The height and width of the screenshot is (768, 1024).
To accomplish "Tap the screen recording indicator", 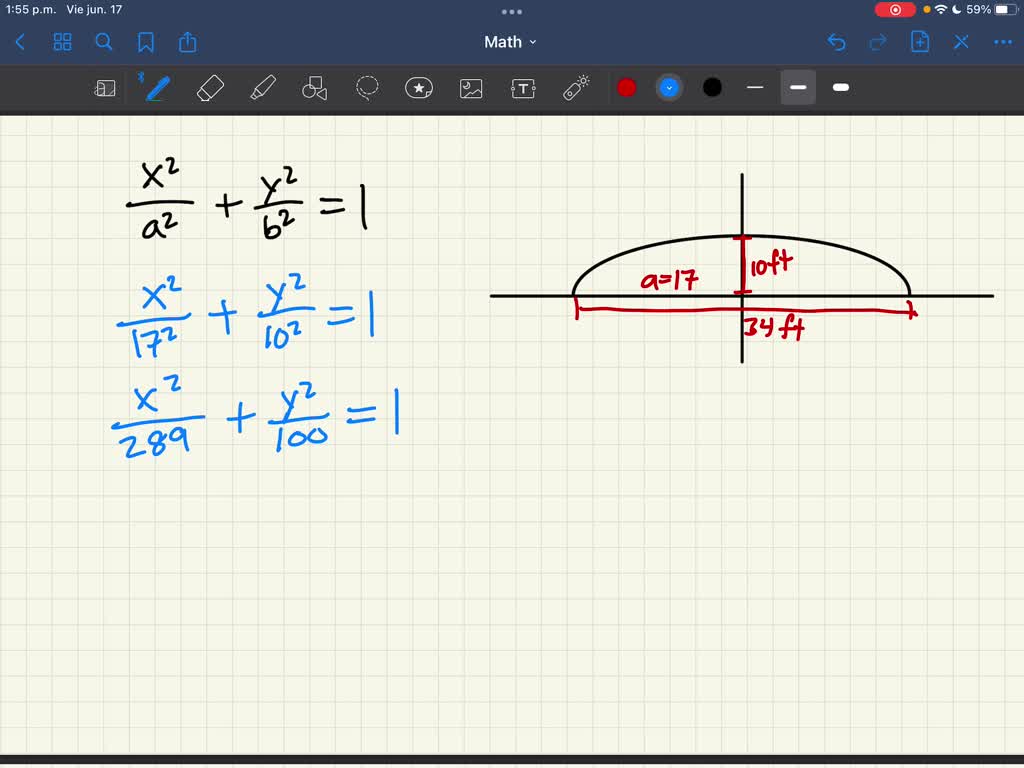I will 893,9.
